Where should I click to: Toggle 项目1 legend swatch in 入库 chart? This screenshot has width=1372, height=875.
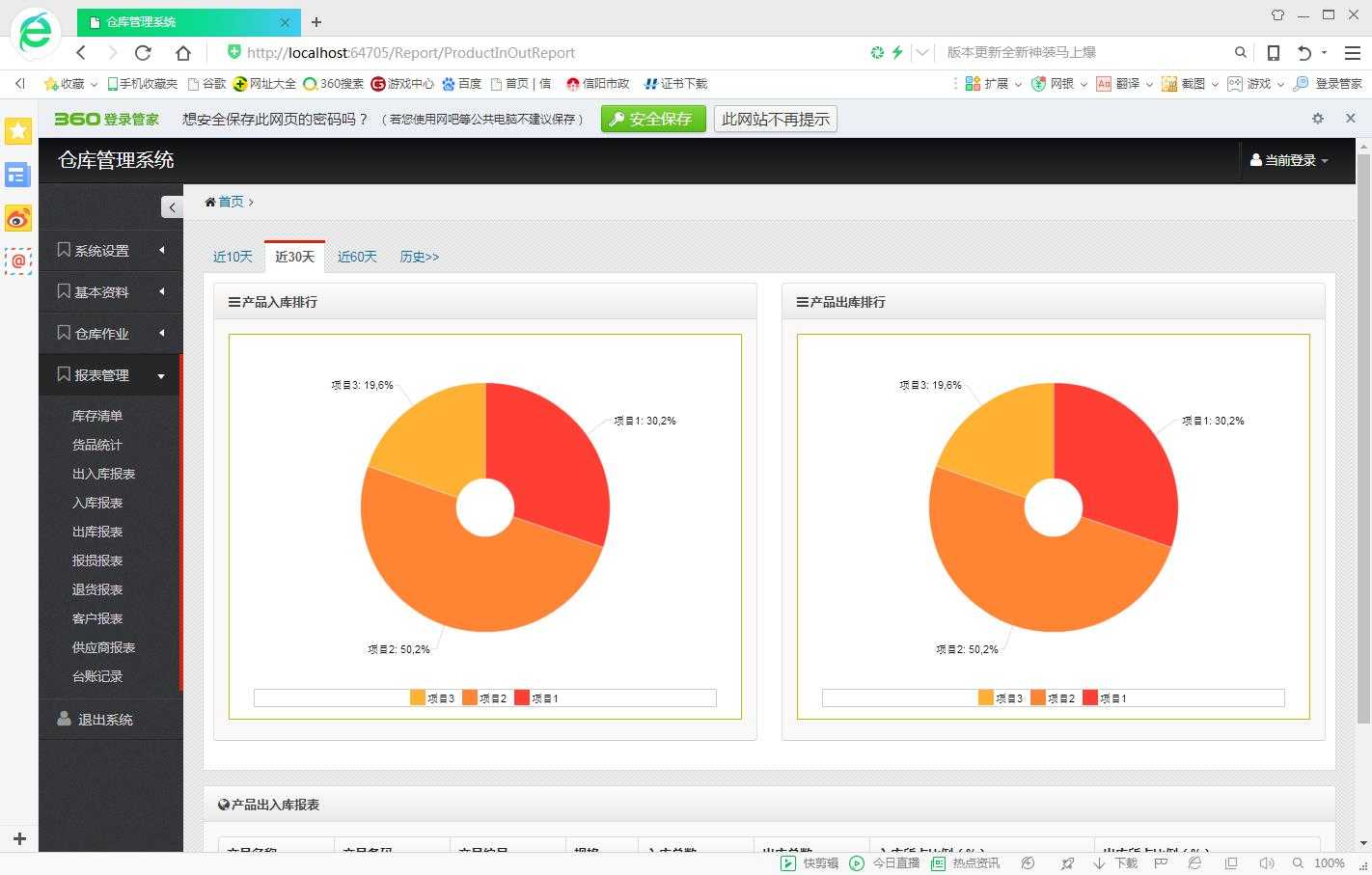click(x=522, y=697)
